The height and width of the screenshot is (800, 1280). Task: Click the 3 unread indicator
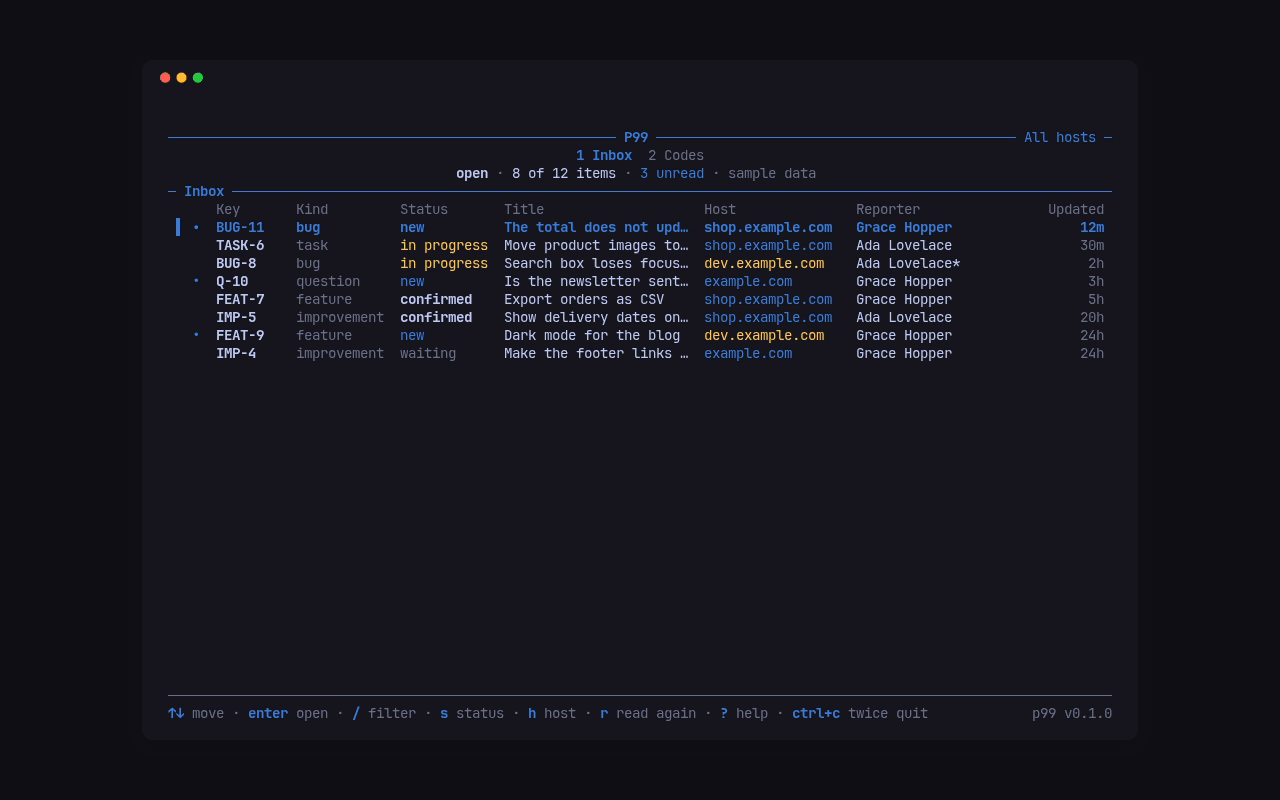coord(672,173)
